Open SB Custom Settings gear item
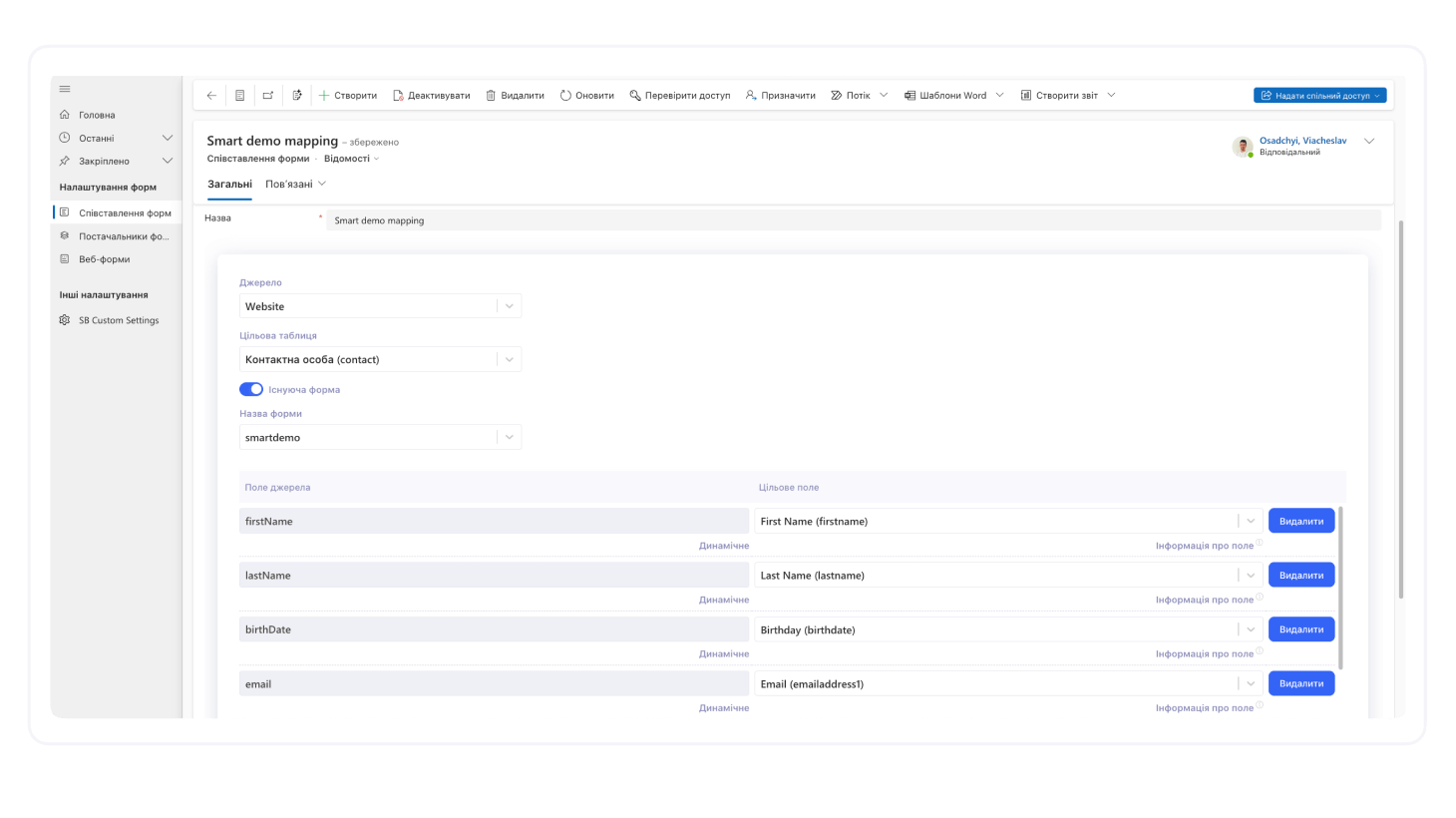Viewport: 1456px width, 818px height. (x=118, y=320)
